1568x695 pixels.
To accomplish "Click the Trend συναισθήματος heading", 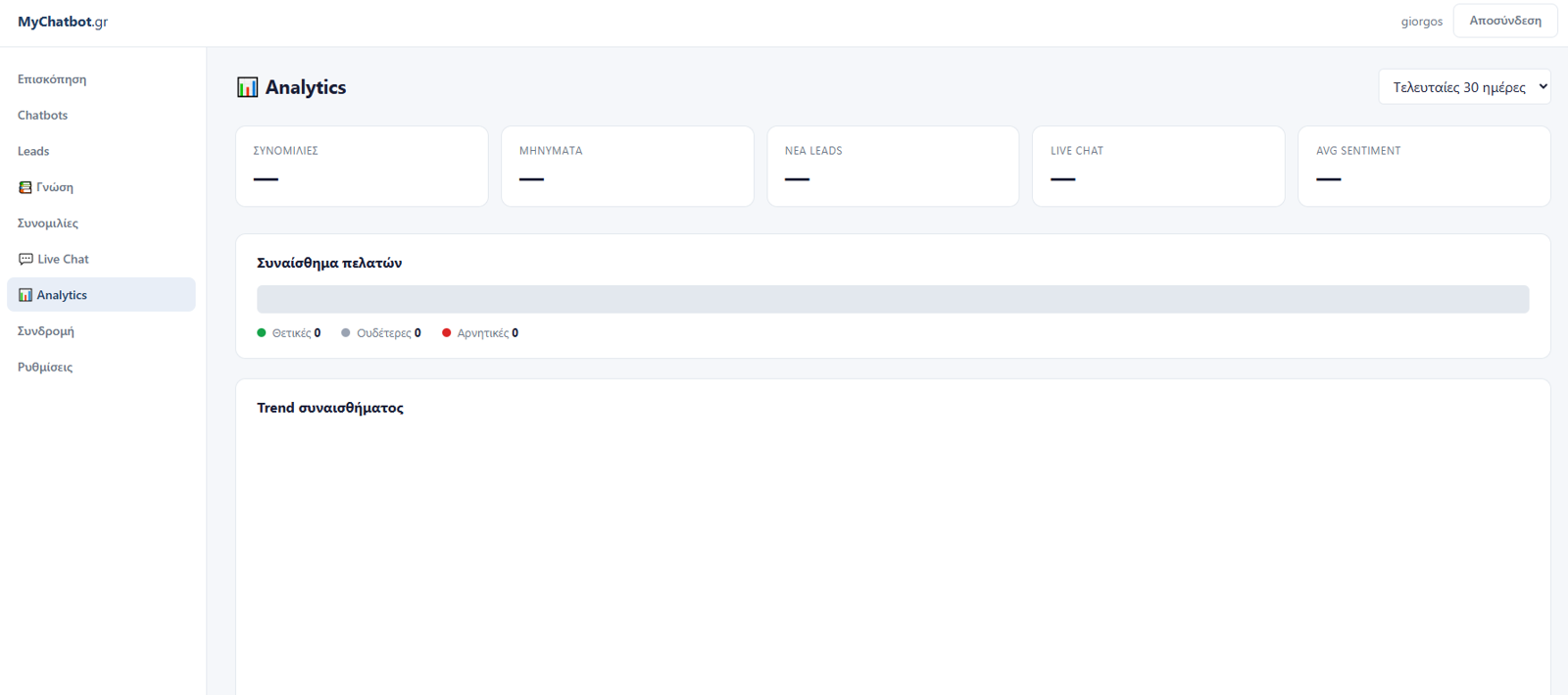I will point(330,408).
